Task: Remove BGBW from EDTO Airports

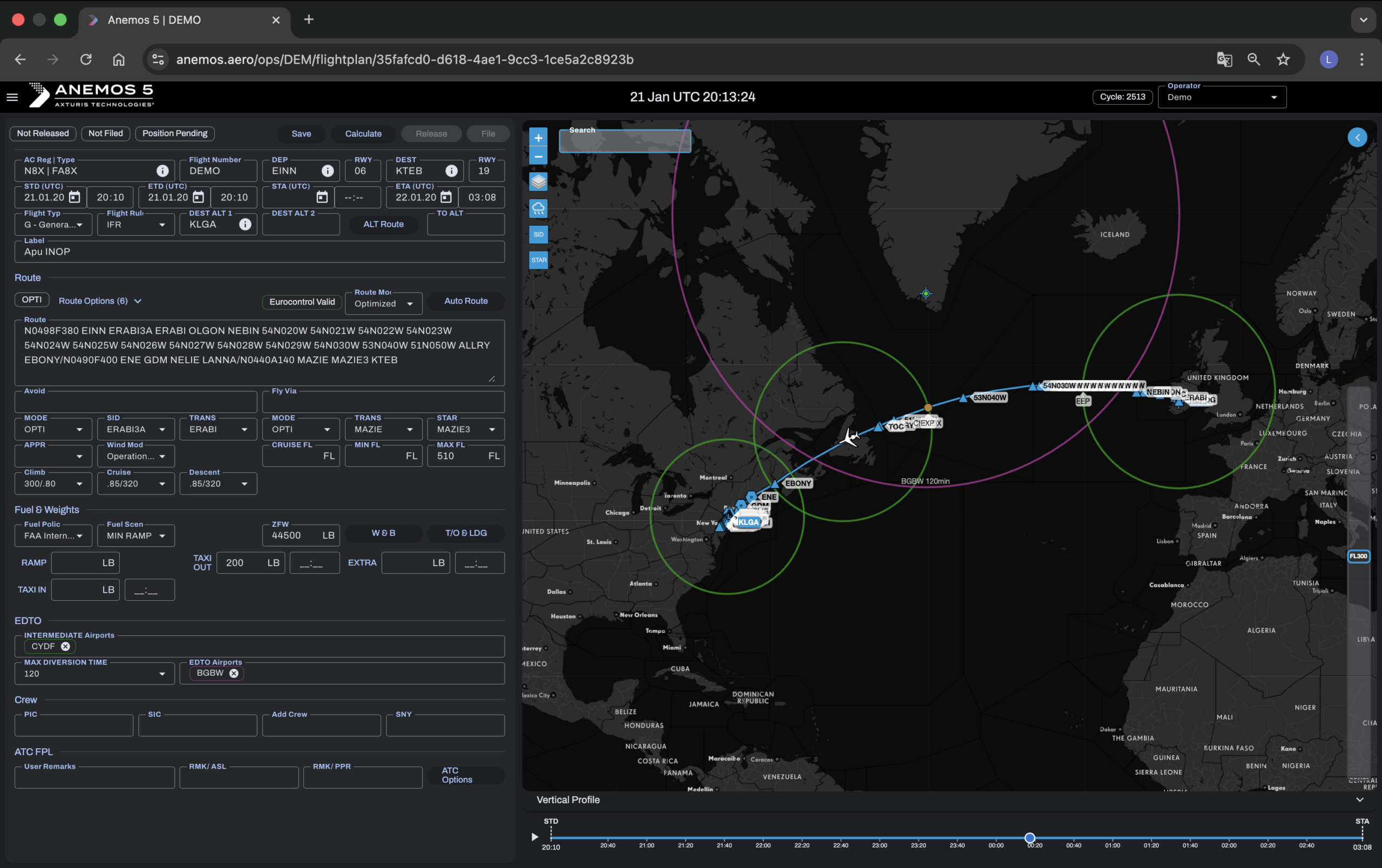Action: (234, 674)
